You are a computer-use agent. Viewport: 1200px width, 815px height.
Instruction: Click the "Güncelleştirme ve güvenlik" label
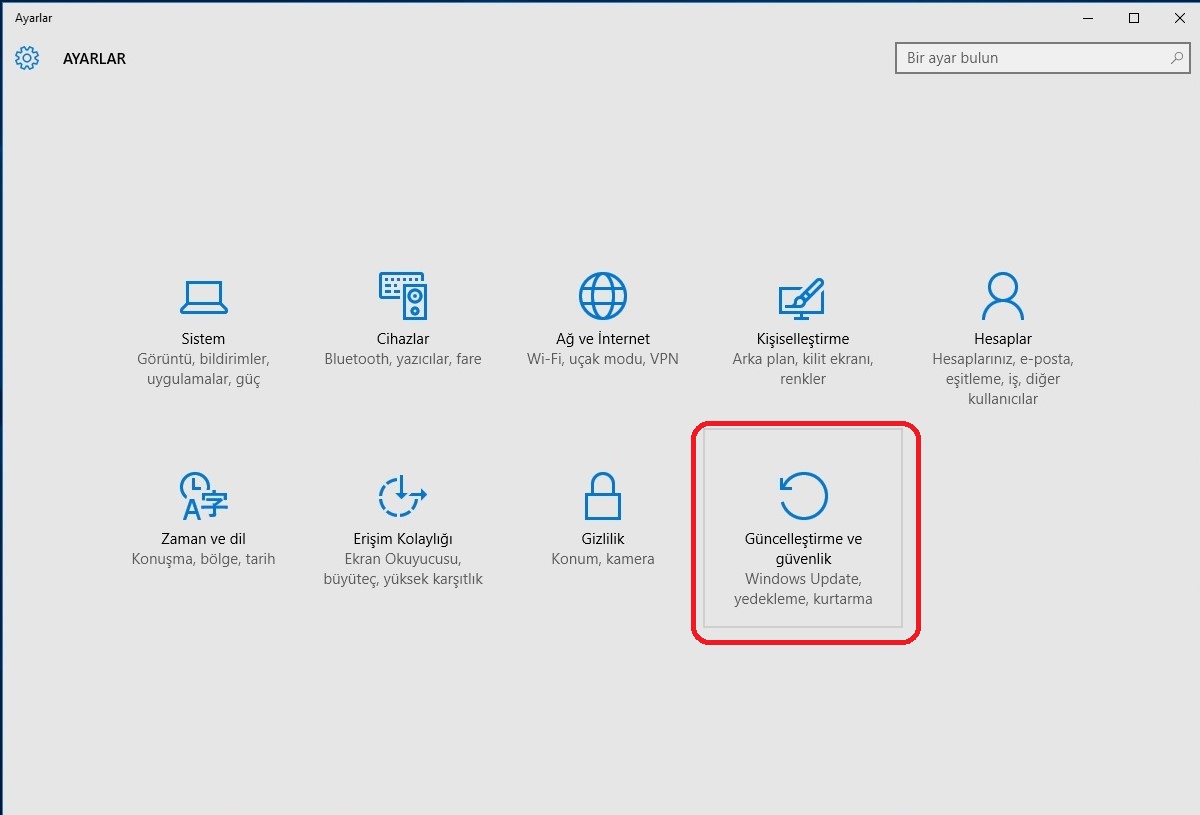(803, 549)
